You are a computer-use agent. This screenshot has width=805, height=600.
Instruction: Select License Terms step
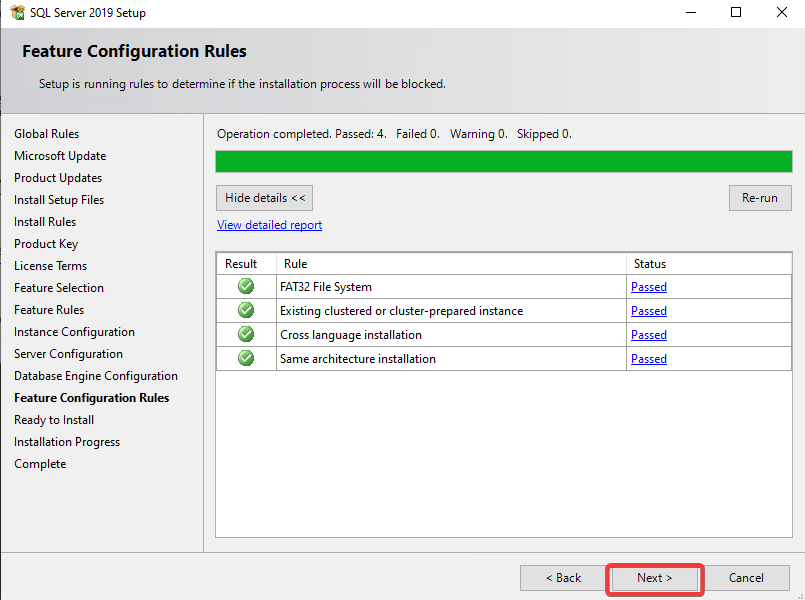coord(51,266)
